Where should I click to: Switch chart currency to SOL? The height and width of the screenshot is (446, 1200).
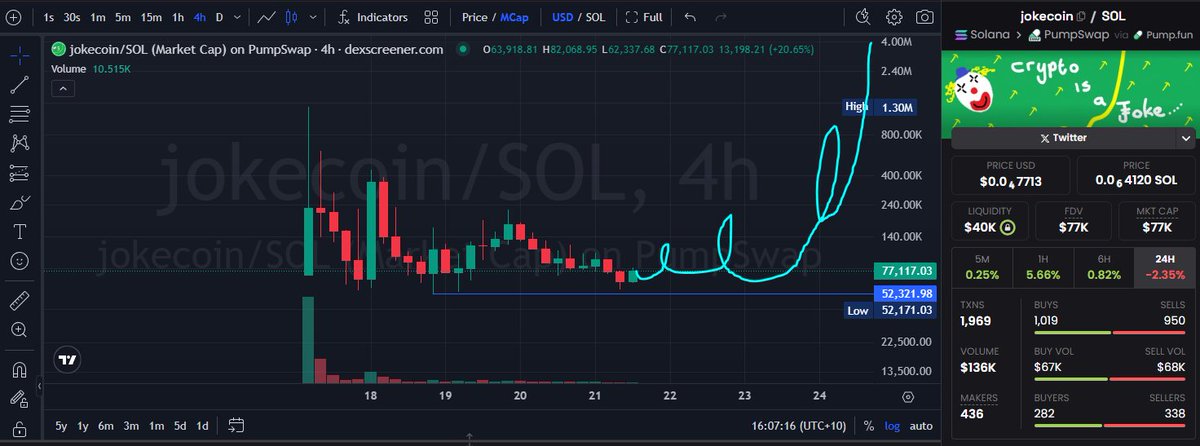point(595,17)
